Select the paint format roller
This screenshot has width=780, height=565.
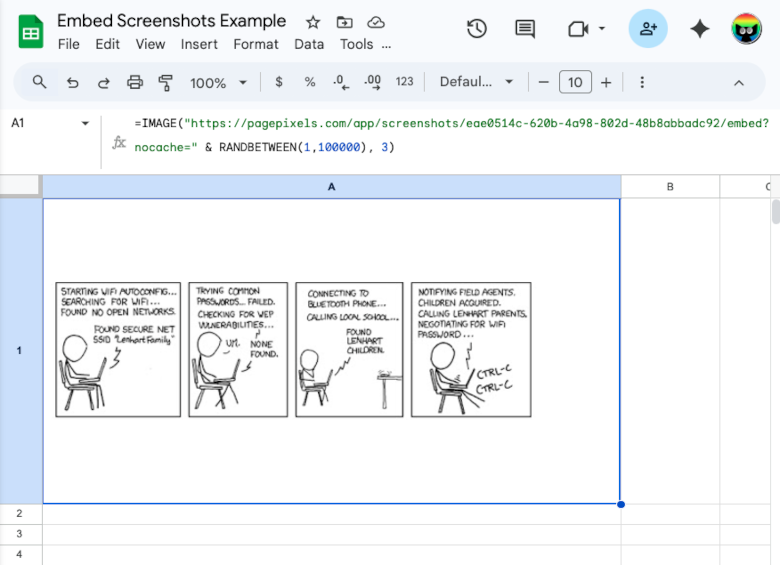click(166, 82)
